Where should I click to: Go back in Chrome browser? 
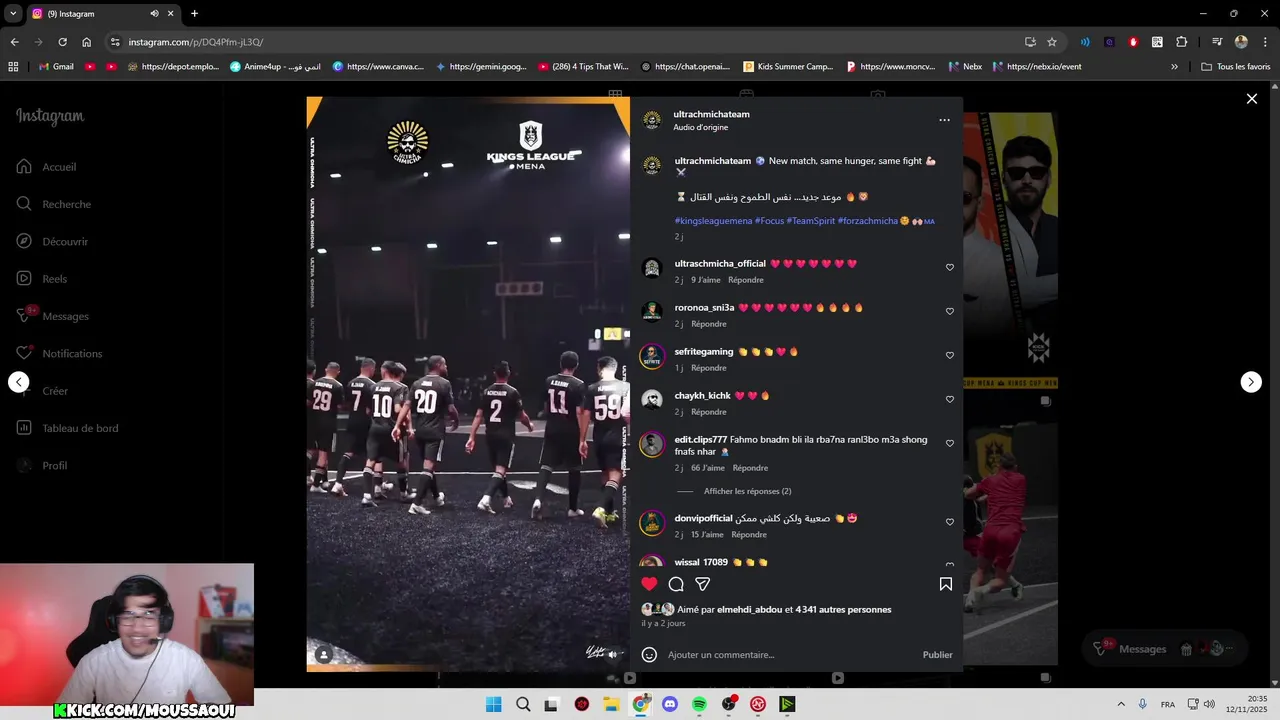[x=14, y=42]
